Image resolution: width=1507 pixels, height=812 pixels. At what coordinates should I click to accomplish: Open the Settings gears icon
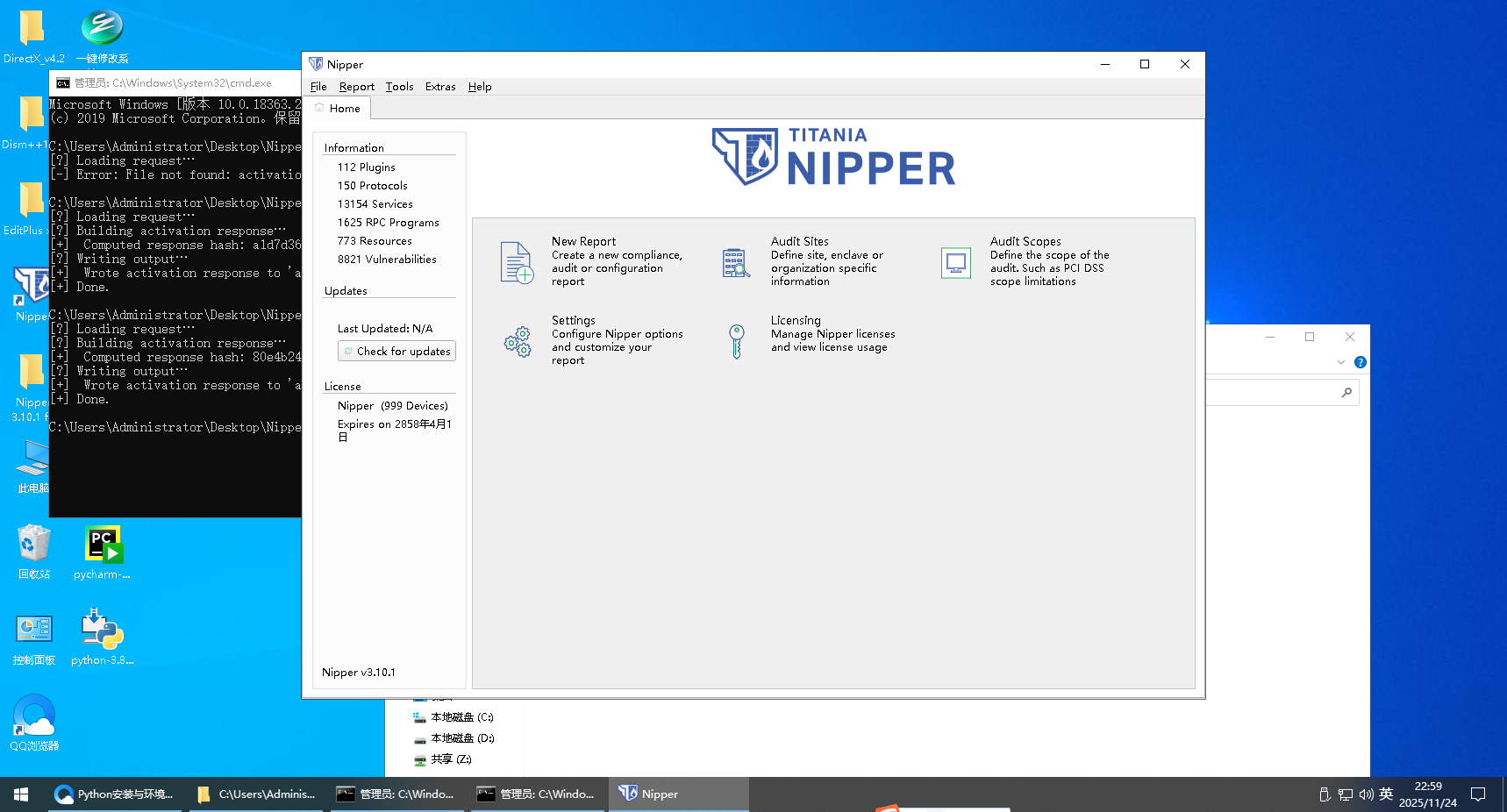click(x=517, y=341)
